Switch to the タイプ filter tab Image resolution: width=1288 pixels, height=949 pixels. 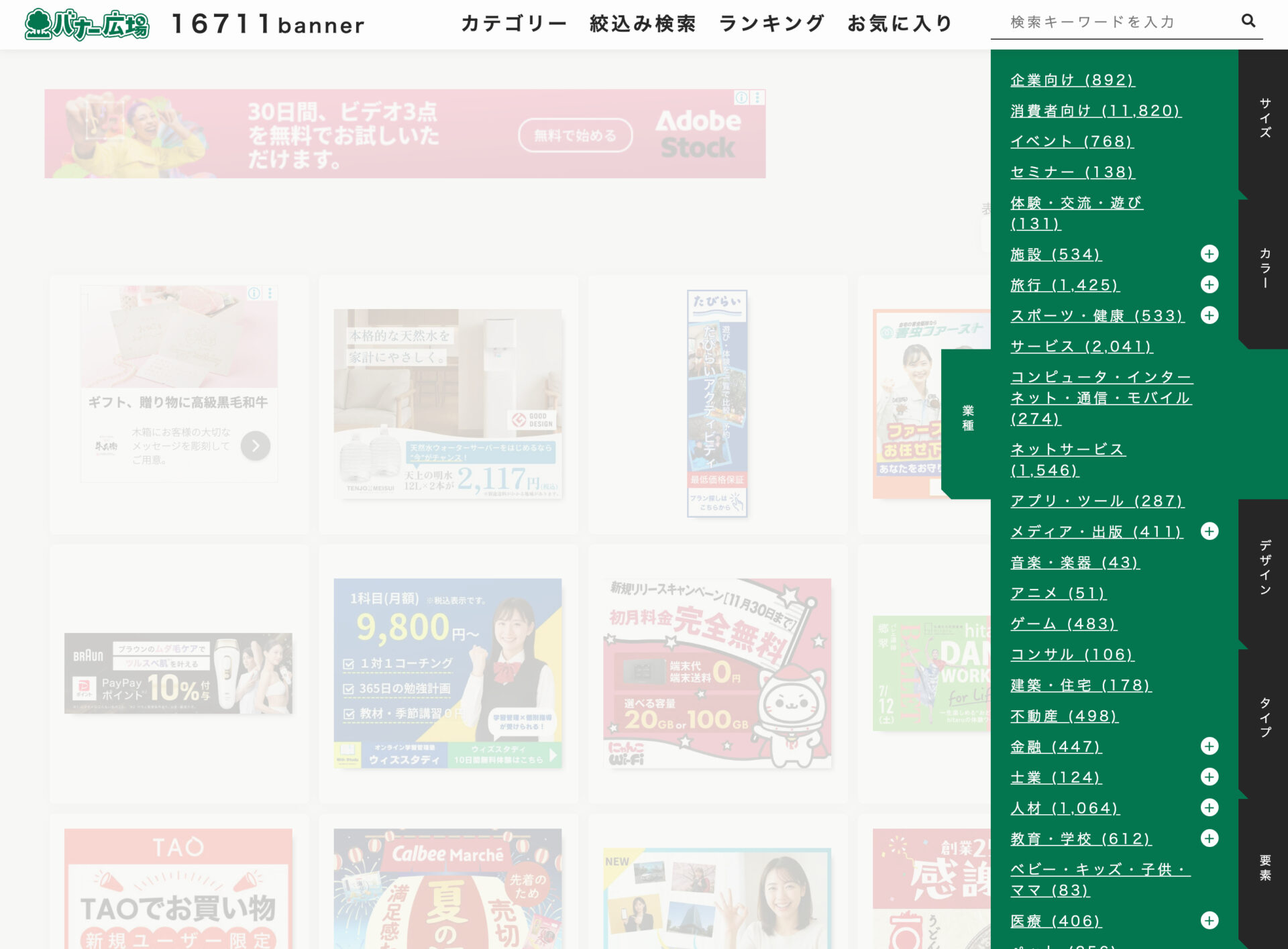point(1264,718)
